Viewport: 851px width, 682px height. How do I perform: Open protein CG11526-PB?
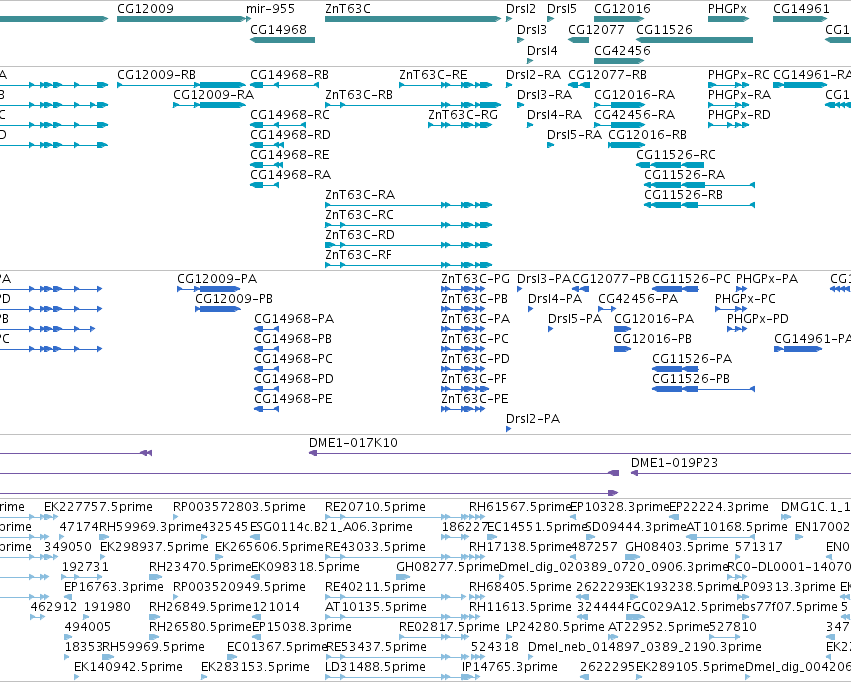691,379
